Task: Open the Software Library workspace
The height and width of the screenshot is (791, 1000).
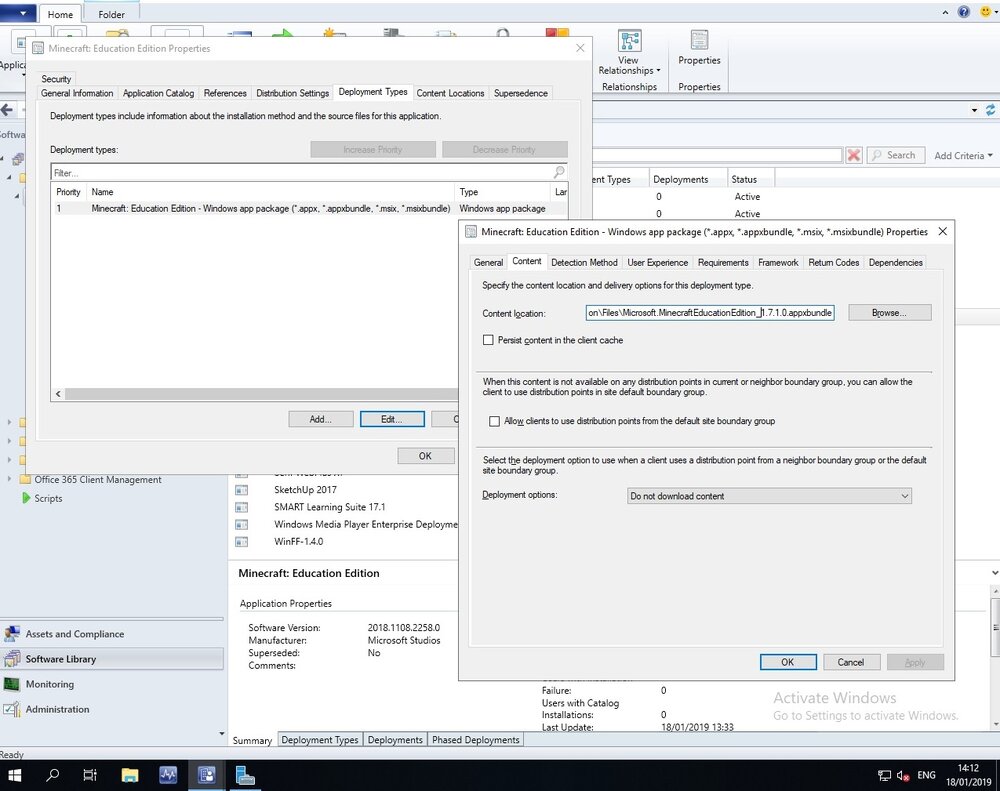Action: (112, 659)
